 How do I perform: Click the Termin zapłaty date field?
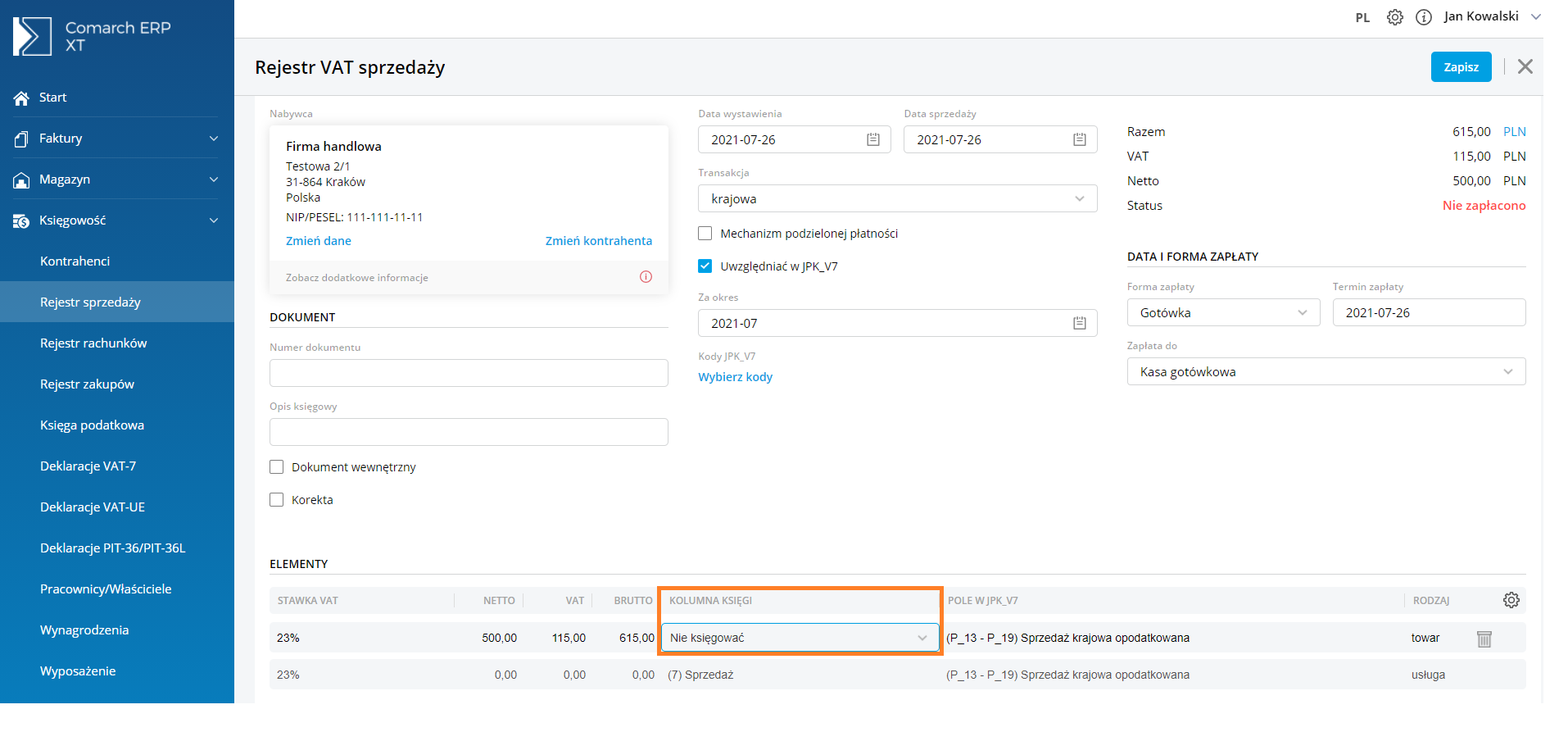(1430, 313)
